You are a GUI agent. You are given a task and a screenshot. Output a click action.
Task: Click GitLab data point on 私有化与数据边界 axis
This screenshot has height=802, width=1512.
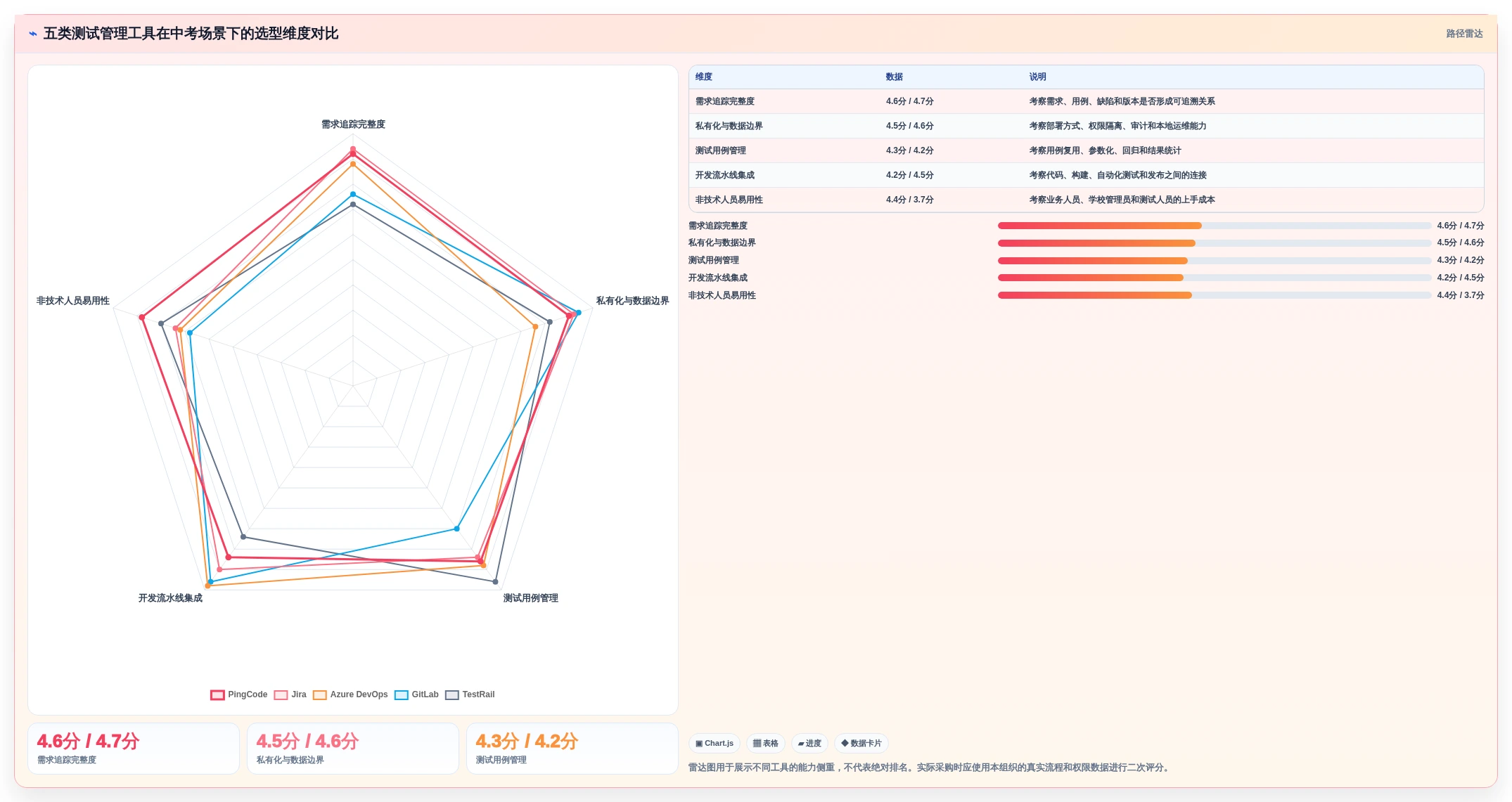[579, 313]
